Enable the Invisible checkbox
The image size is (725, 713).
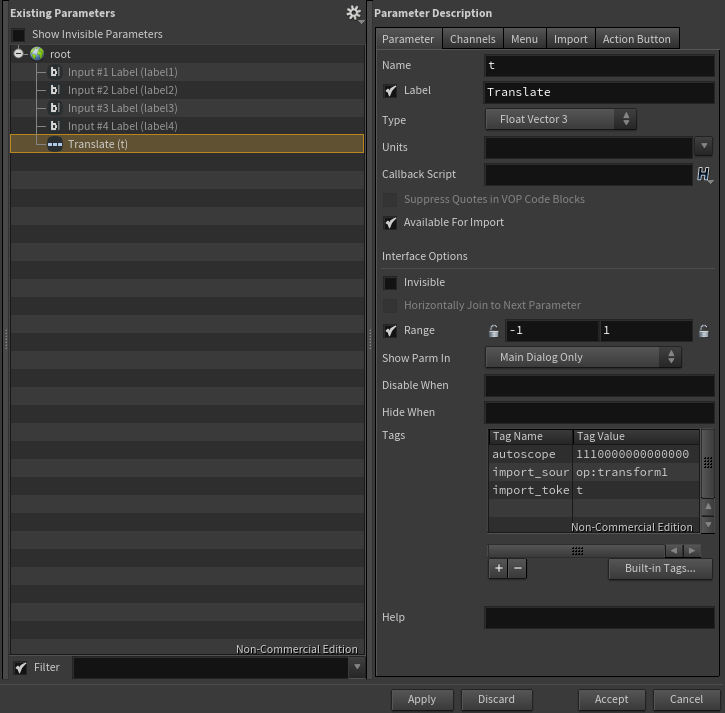(x=390, y=283)
